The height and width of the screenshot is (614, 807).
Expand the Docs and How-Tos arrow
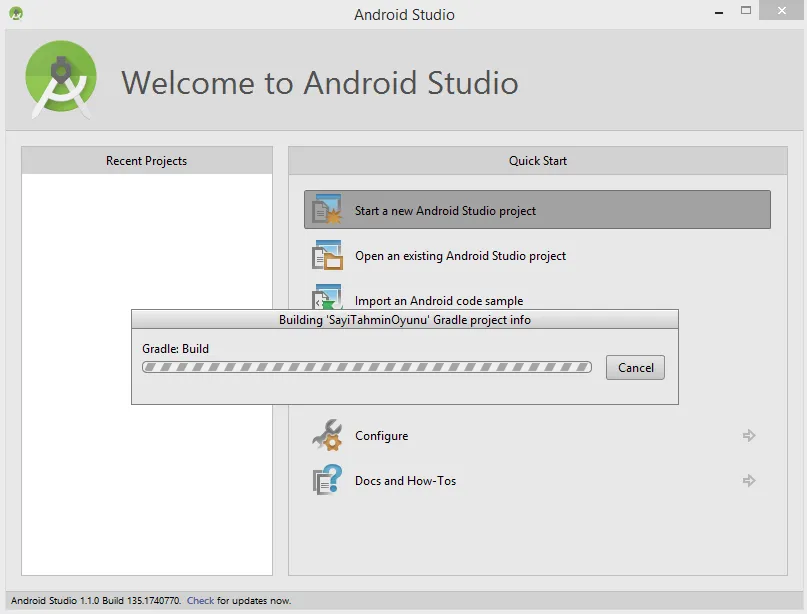pyautogui.click(x=749, y=481)
